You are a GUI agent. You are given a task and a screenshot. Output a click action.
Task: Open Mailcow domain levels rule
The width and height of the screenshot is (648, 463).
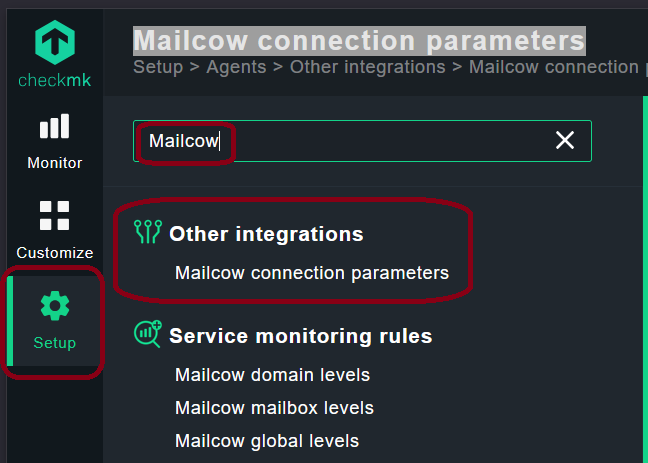[272, 375]
